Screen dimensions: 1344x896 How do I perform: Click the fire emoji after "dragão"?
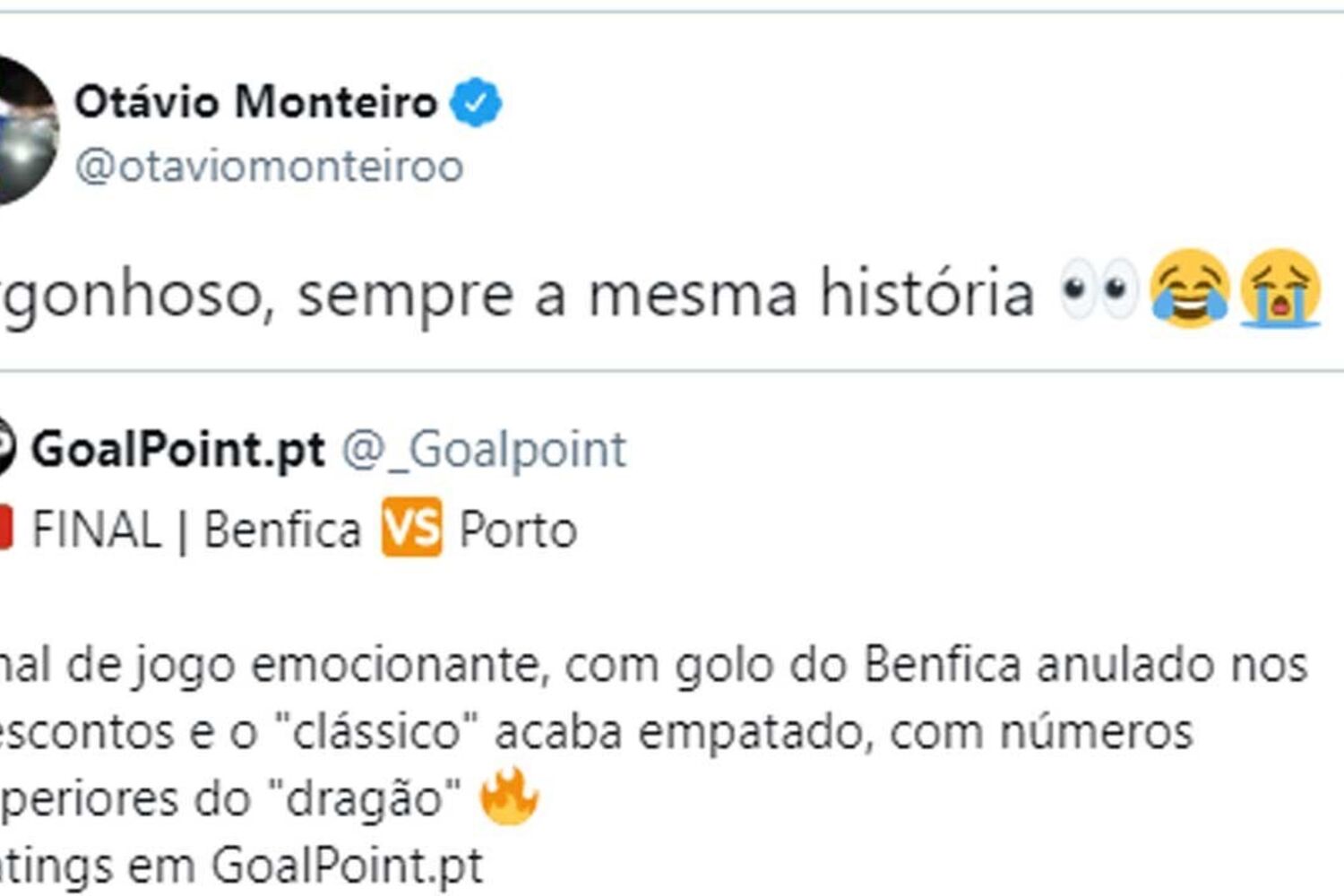pyautogui.click(x=509, y=797)
